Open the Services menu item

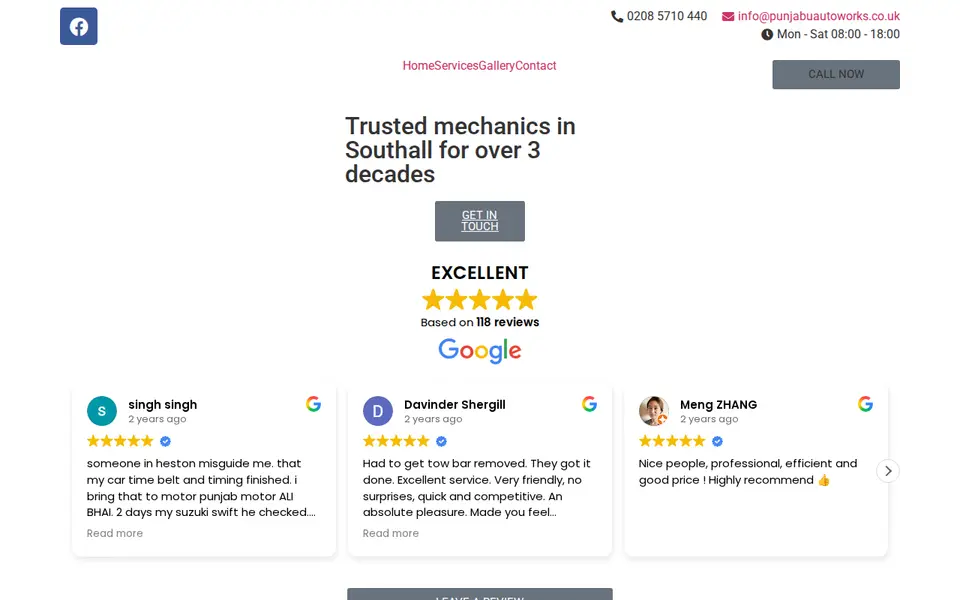(x=456, y=66)
